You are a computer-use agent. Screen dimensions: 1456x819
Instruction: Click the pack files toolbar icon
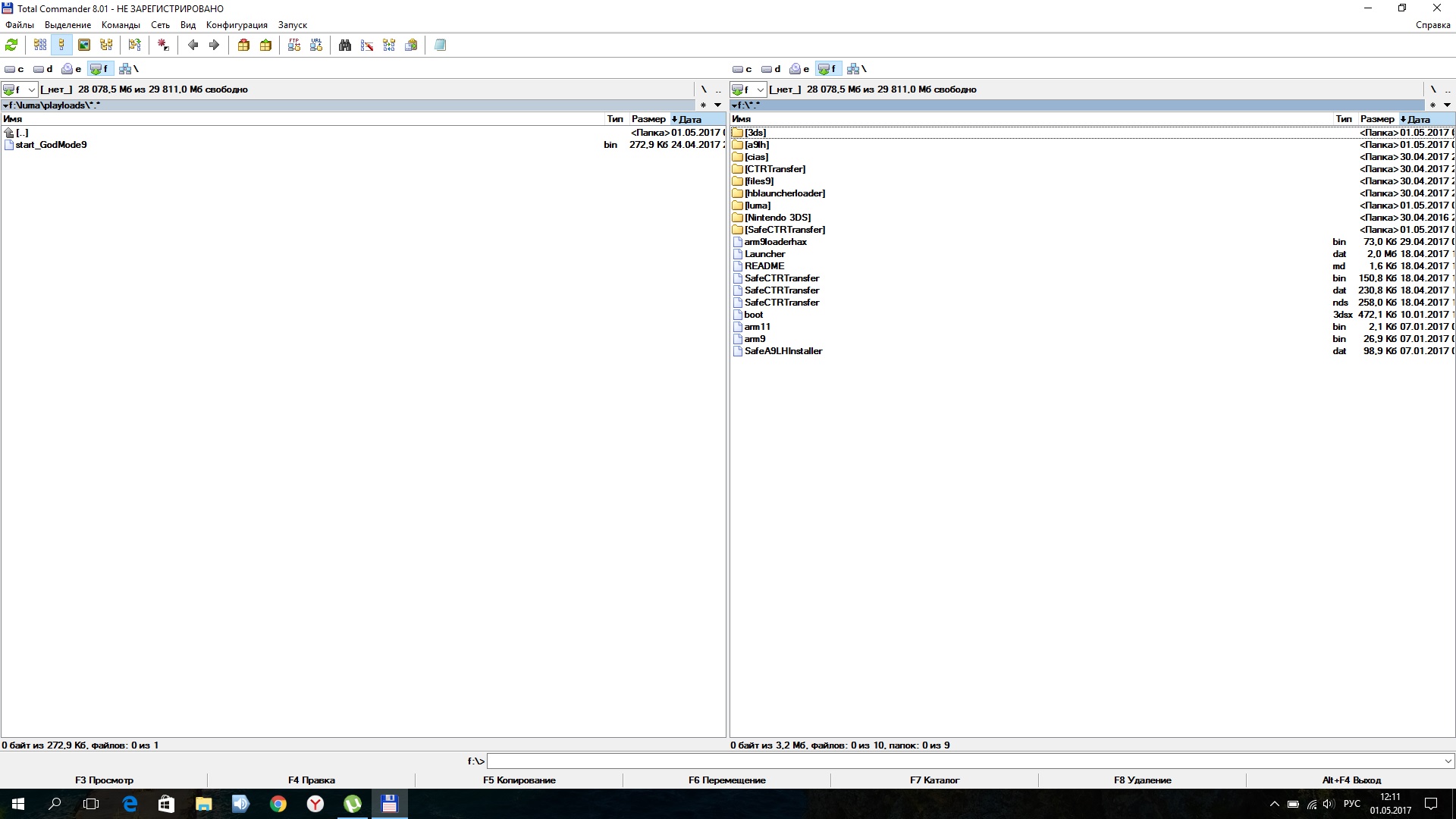(x=243, y=45)
